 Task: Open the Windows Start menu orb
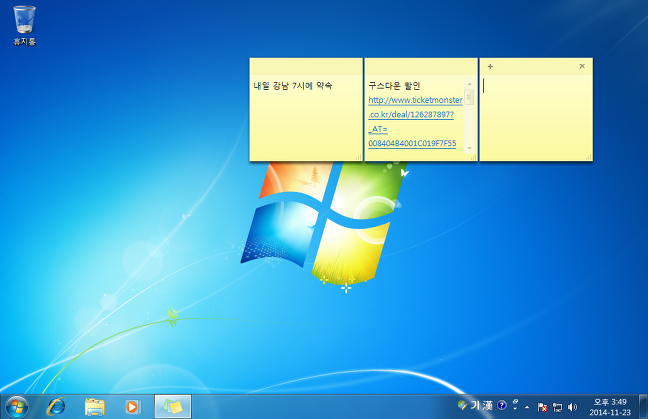pos(17,407)
